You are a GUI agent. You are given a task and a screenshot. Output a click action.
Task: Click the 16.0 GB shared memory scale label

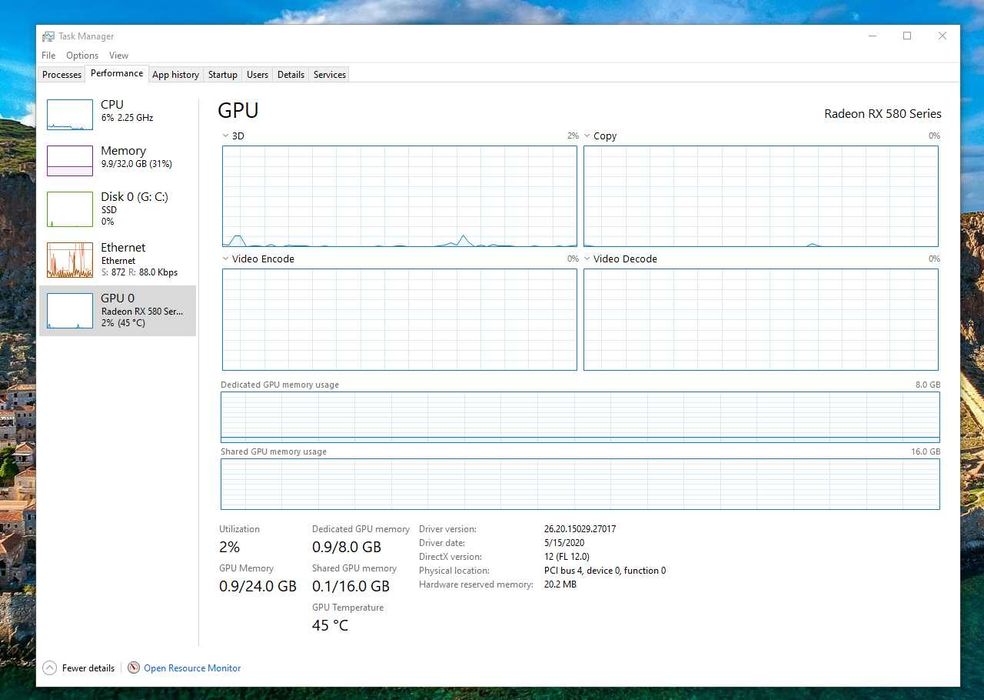click(x=926, y=451)
